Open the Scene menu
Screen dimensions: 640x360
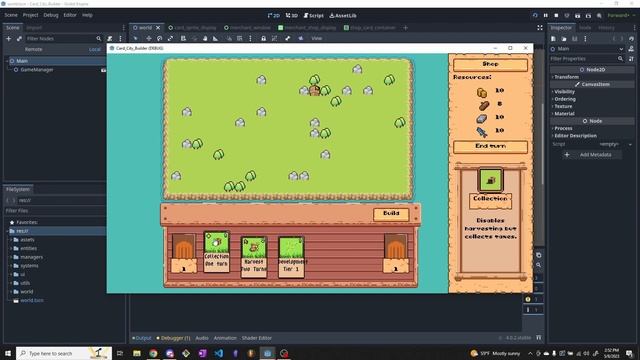[x=11, y=15]
